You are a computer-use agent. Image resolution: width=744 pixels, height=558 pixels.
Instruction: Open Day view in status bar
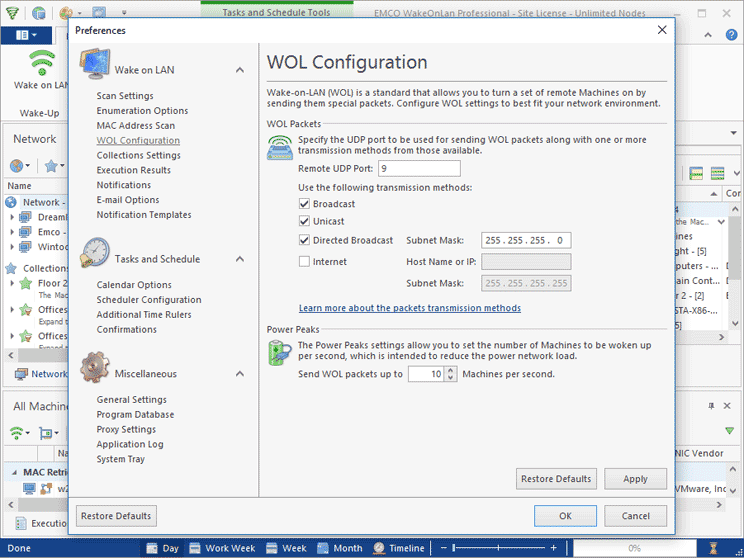(163, 548)
